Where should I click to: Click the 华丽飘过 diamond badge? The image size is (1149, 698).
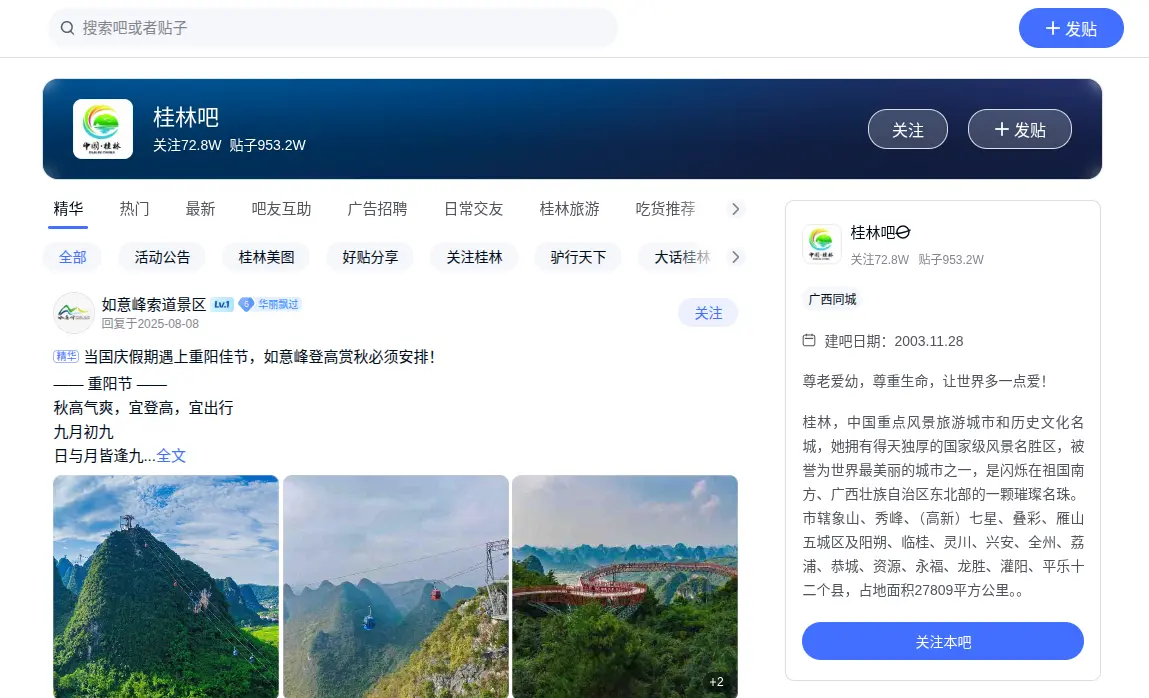[x=270, y=304]
